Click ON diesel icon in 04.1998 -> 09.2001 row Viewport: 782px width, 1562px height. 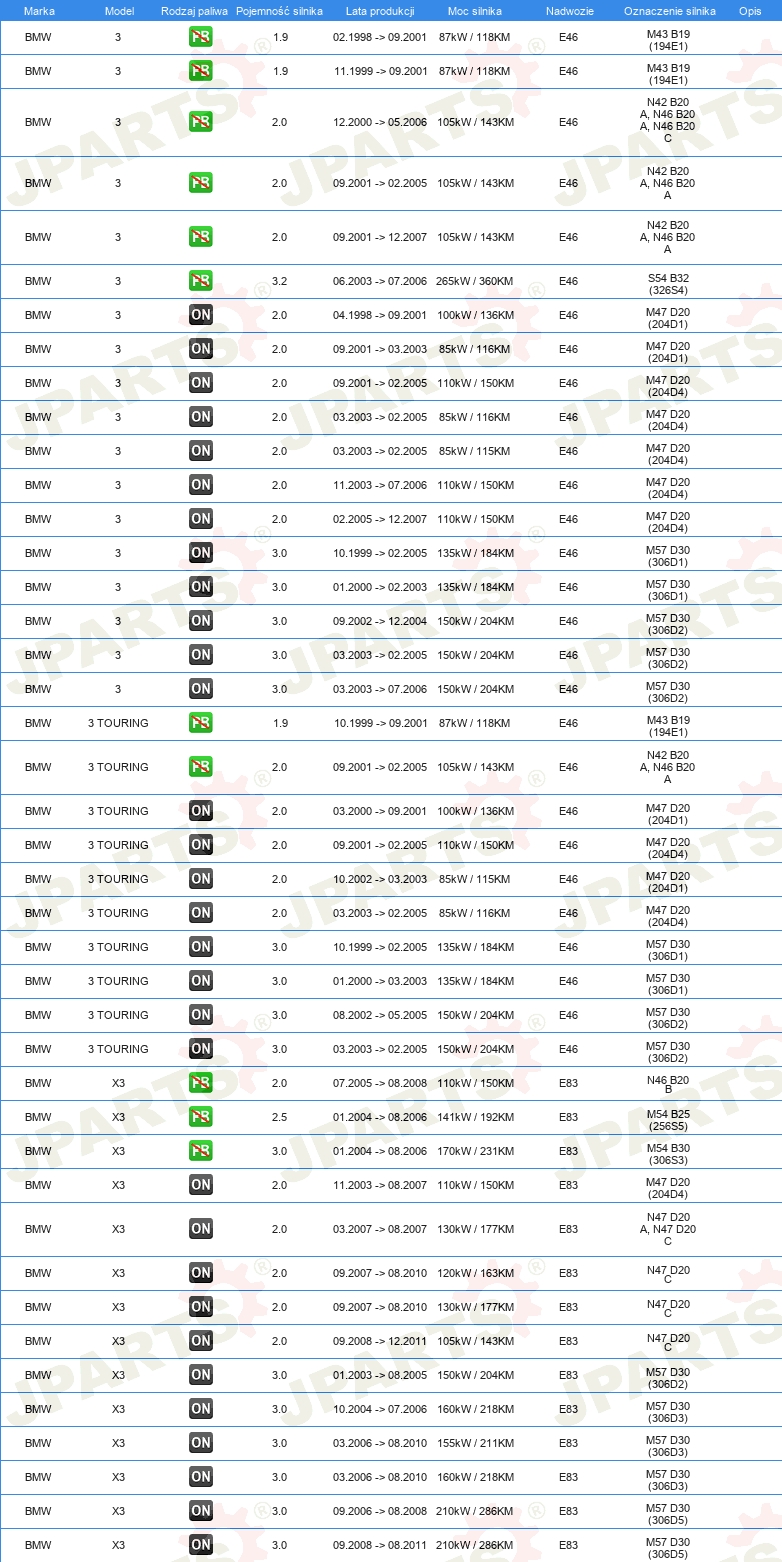(201, 315)
